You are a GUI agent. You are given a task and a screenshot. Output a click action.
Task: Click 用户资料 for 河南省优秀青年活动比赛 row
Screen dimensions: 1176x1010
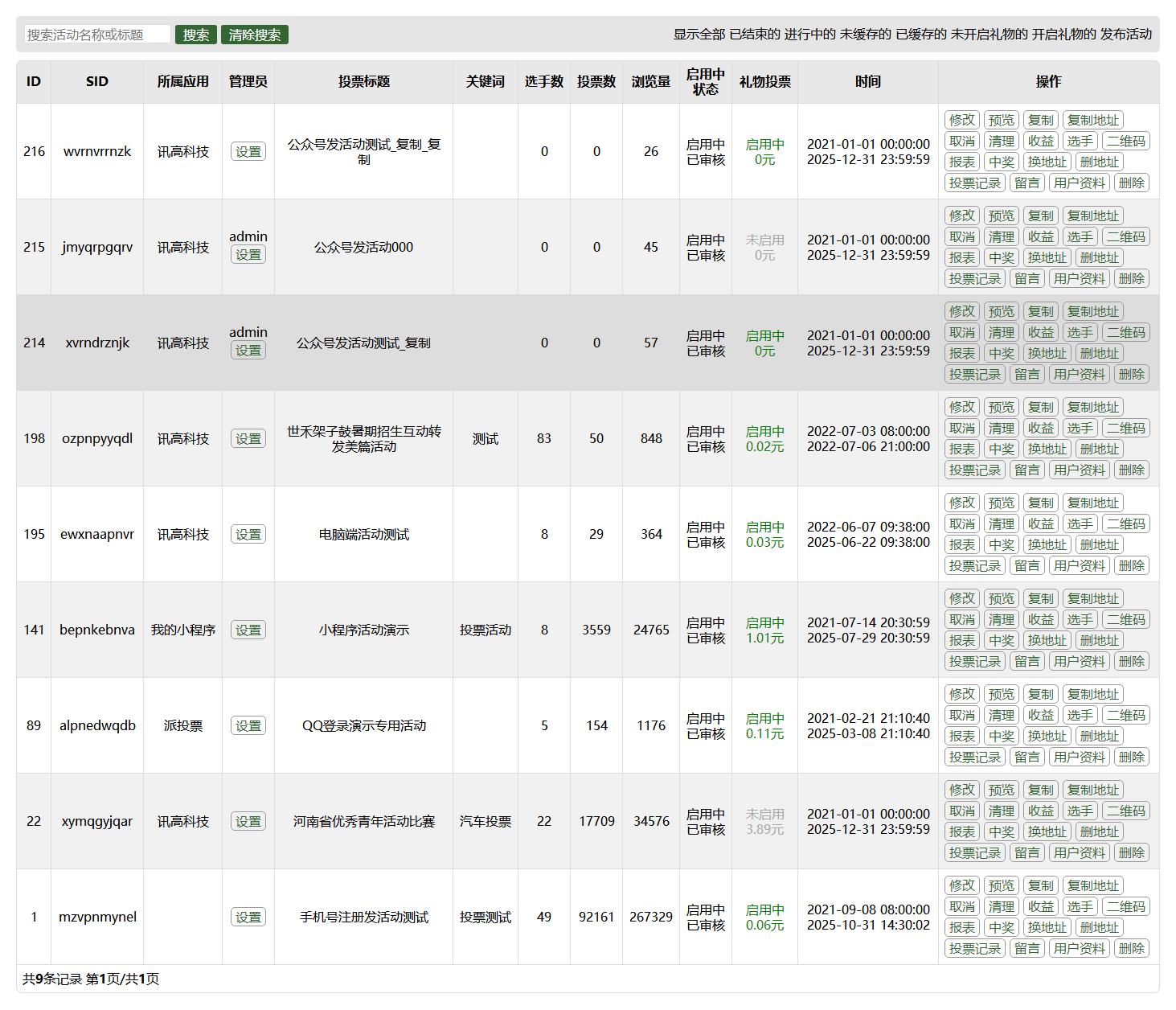1080,852
